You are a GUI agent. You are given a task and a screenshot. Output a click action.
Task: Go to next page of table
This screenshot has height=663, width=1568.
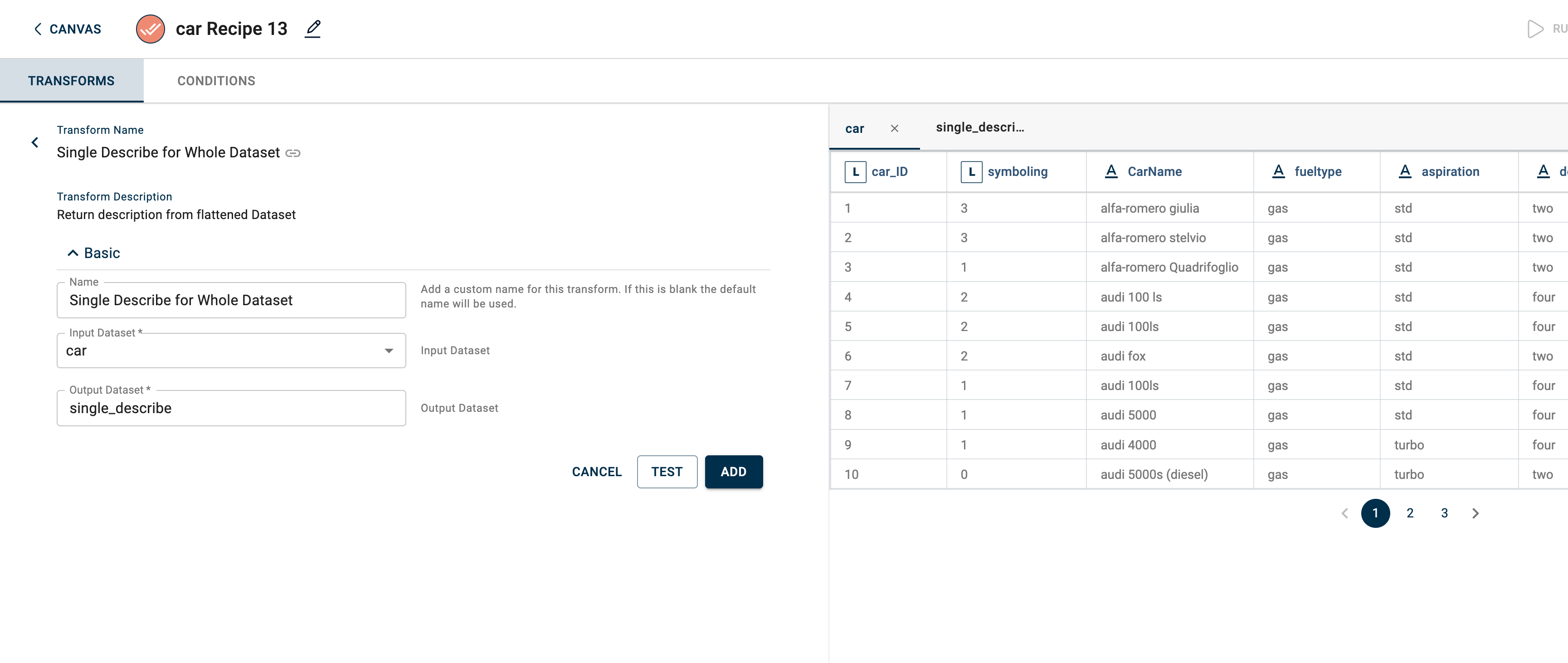[x=1475, y=513]
